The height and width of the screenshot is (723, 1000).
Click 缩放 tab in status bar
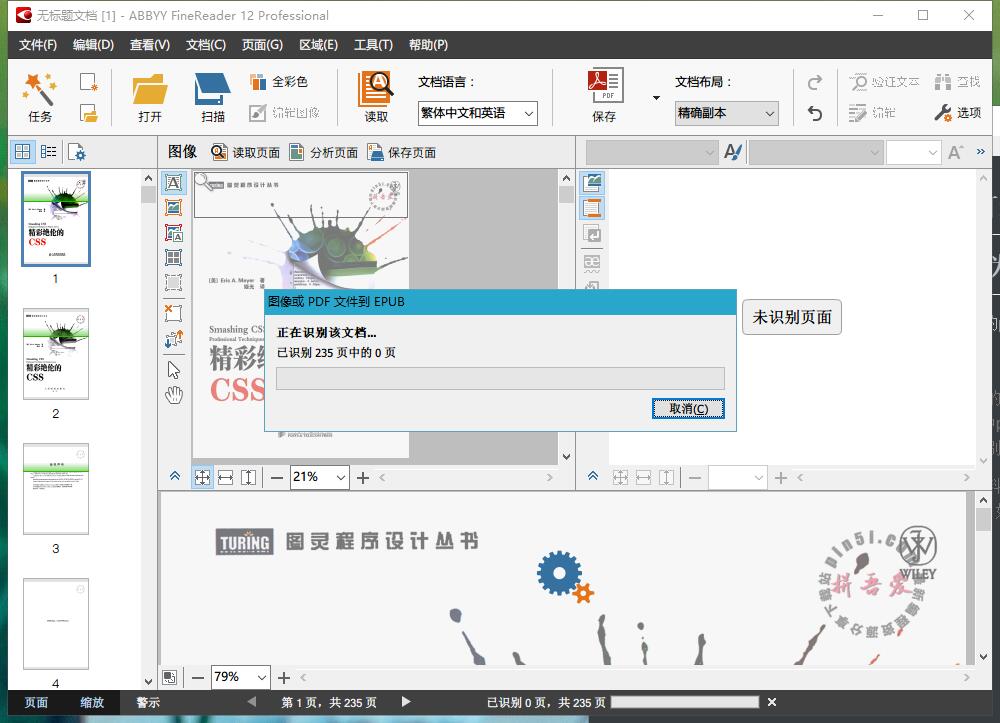click(92, 703)
